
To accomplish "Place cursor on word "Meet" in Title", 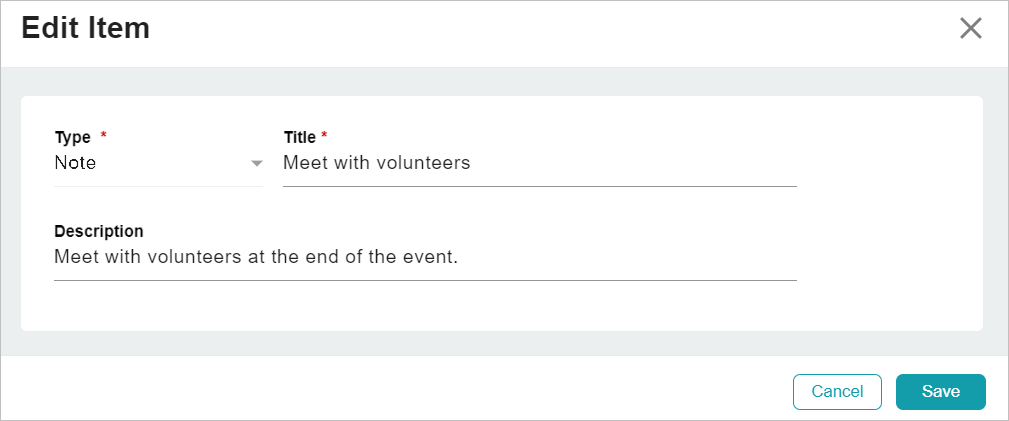I will 302,163.
